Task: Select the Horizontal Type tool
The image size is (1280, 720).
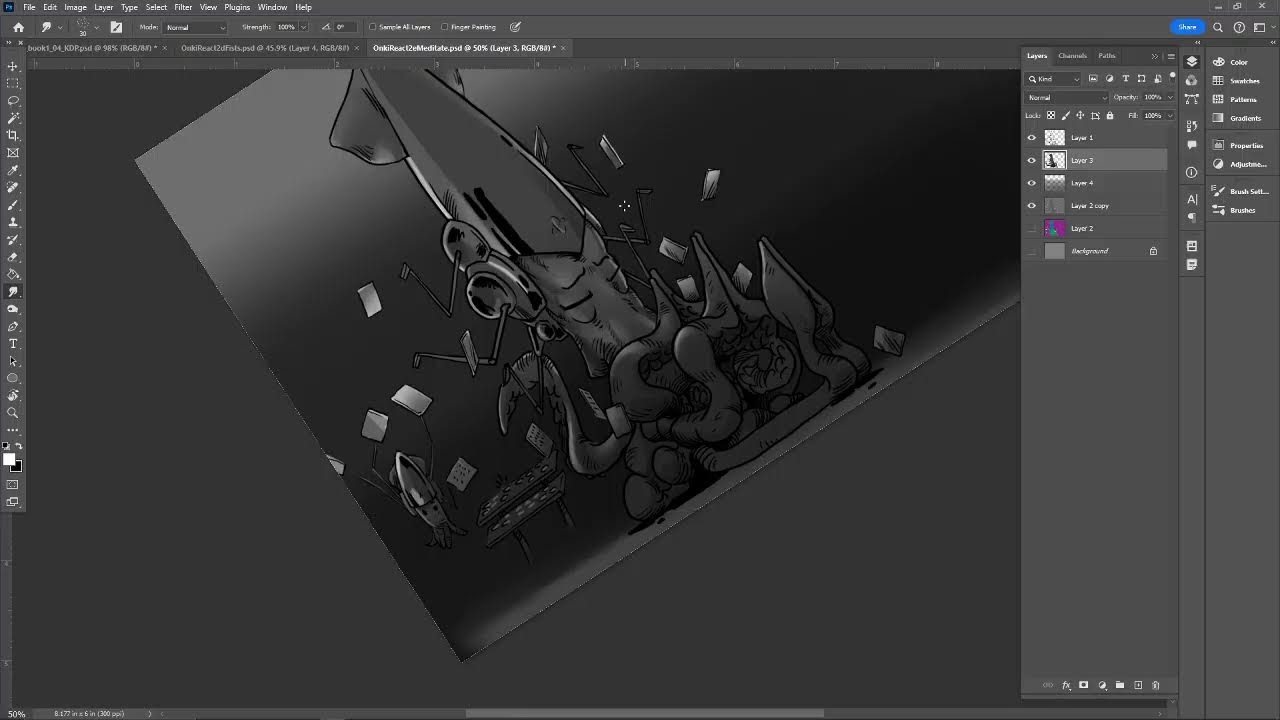Action: coord(13,344)
